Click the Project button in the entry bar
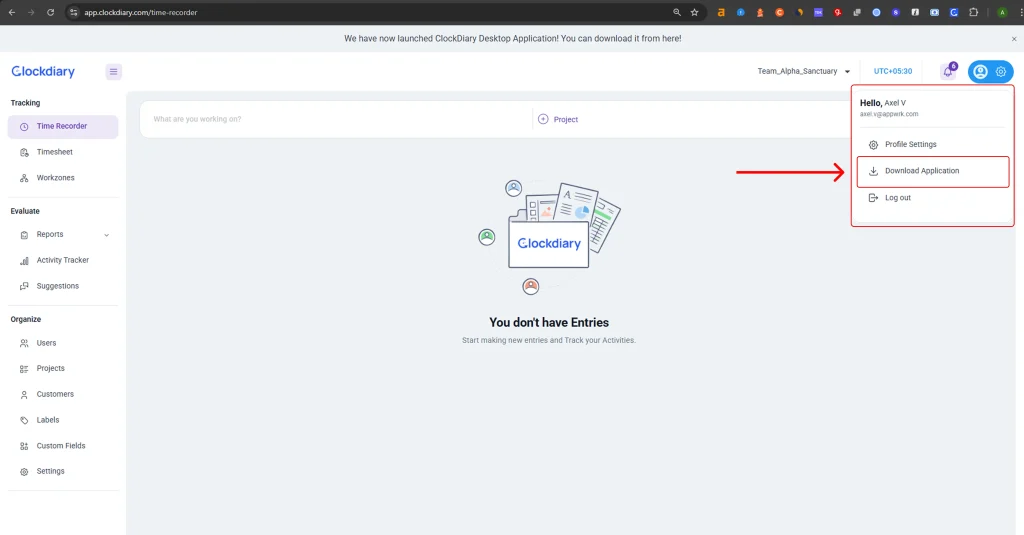Image resolution: width=1024 pixels, height=535 pixels. [558, 120]
